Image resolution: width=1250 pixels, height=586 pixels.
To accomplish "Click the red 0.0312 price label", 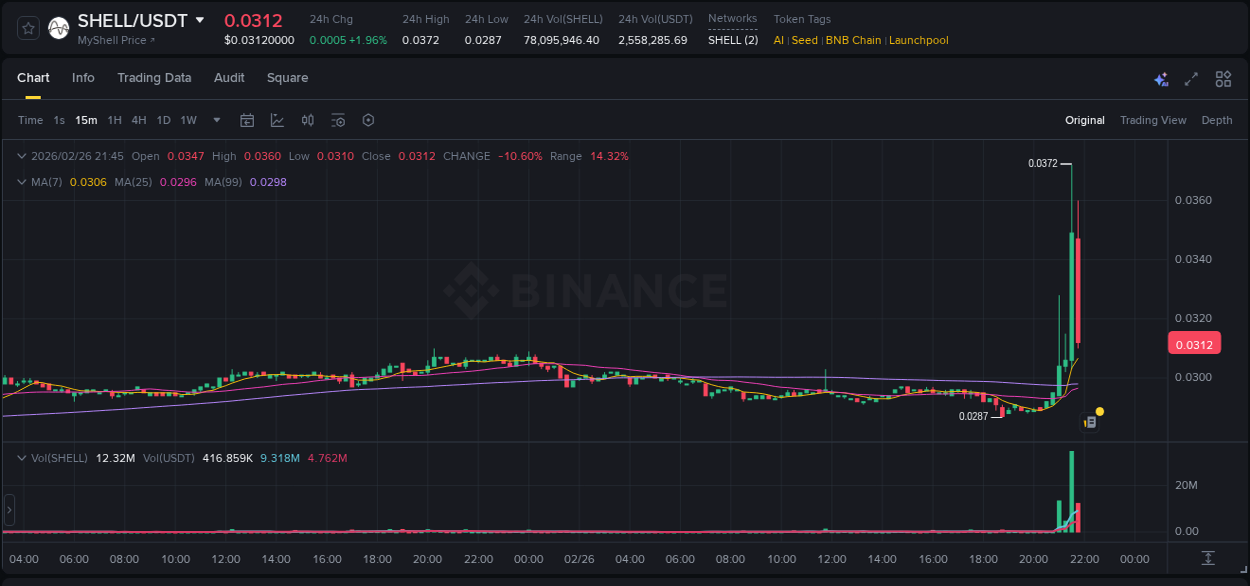I will 1194,343.
